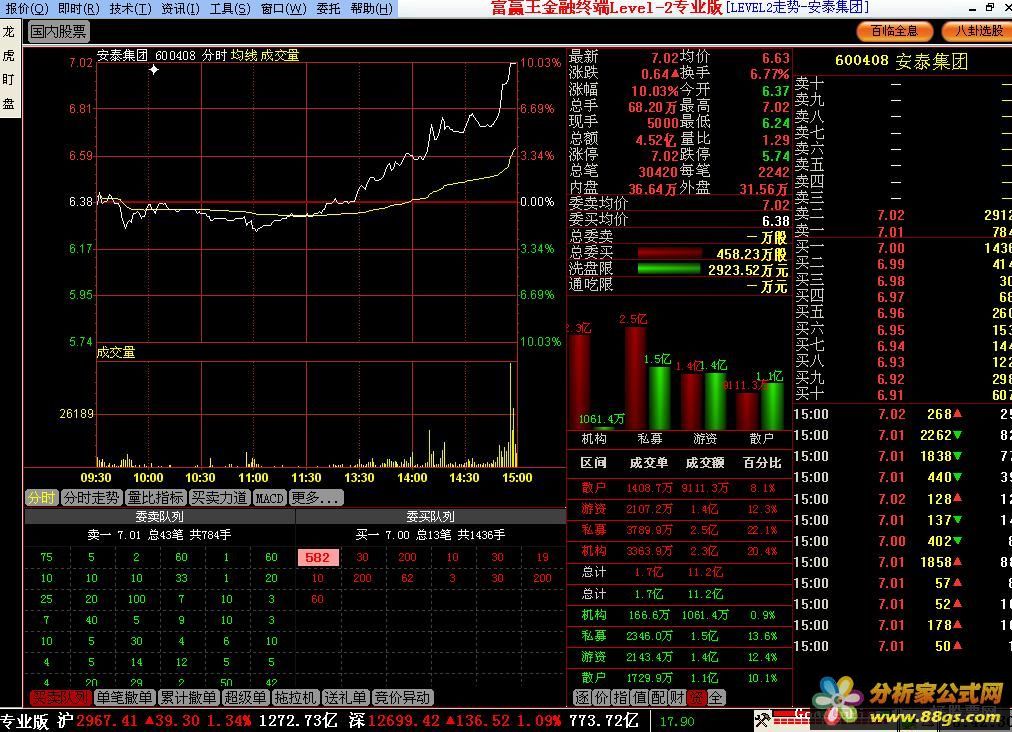The height and width of the screenshot is (732, 1012).
Task: Click the 区间 table header
Action: pyautogui.click(x=593, y=463)
